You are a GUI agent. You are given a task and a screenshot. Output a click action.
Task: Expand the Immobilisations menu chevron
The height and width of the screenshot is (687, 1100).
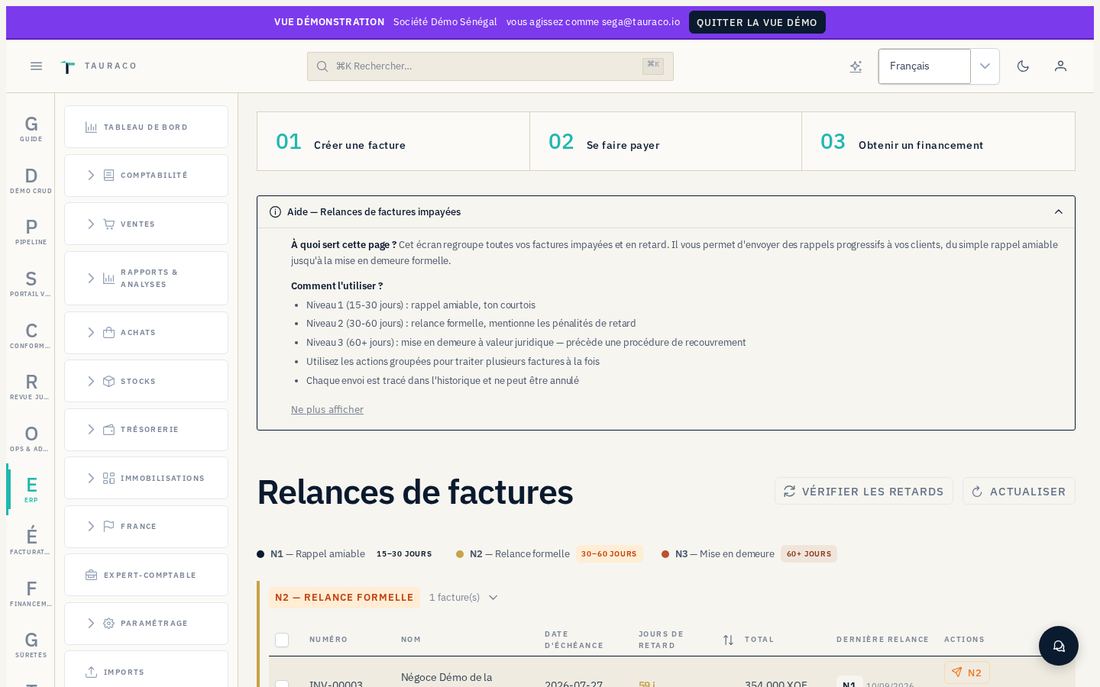(90, 478)
